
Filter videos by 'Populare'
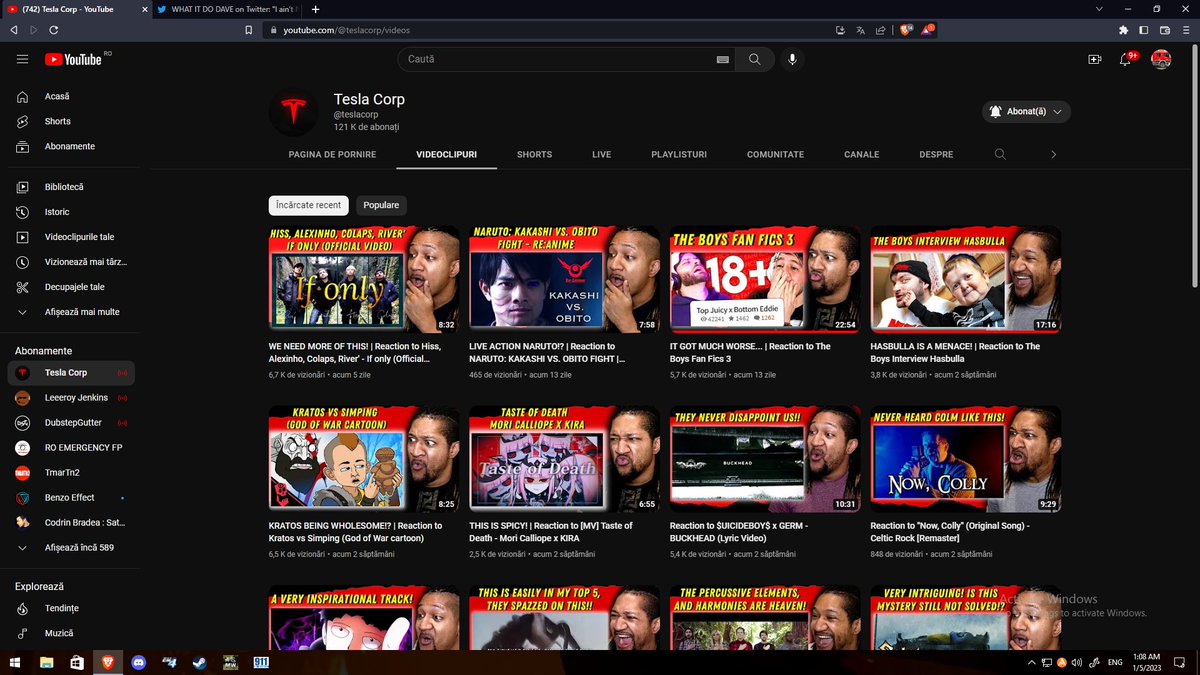[381, 205]
